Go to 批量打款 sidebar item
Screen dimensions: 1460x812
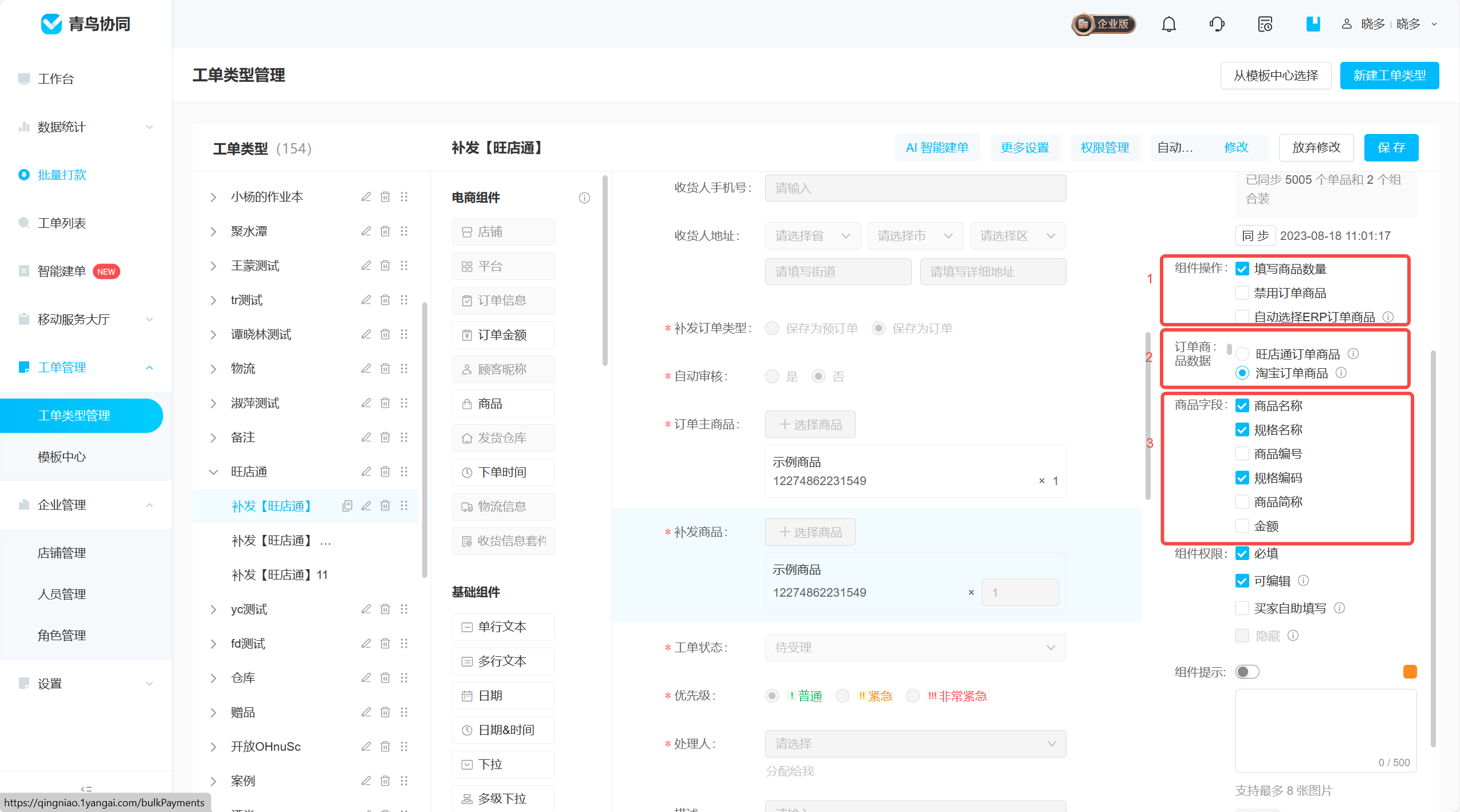(x=62, y=175)
